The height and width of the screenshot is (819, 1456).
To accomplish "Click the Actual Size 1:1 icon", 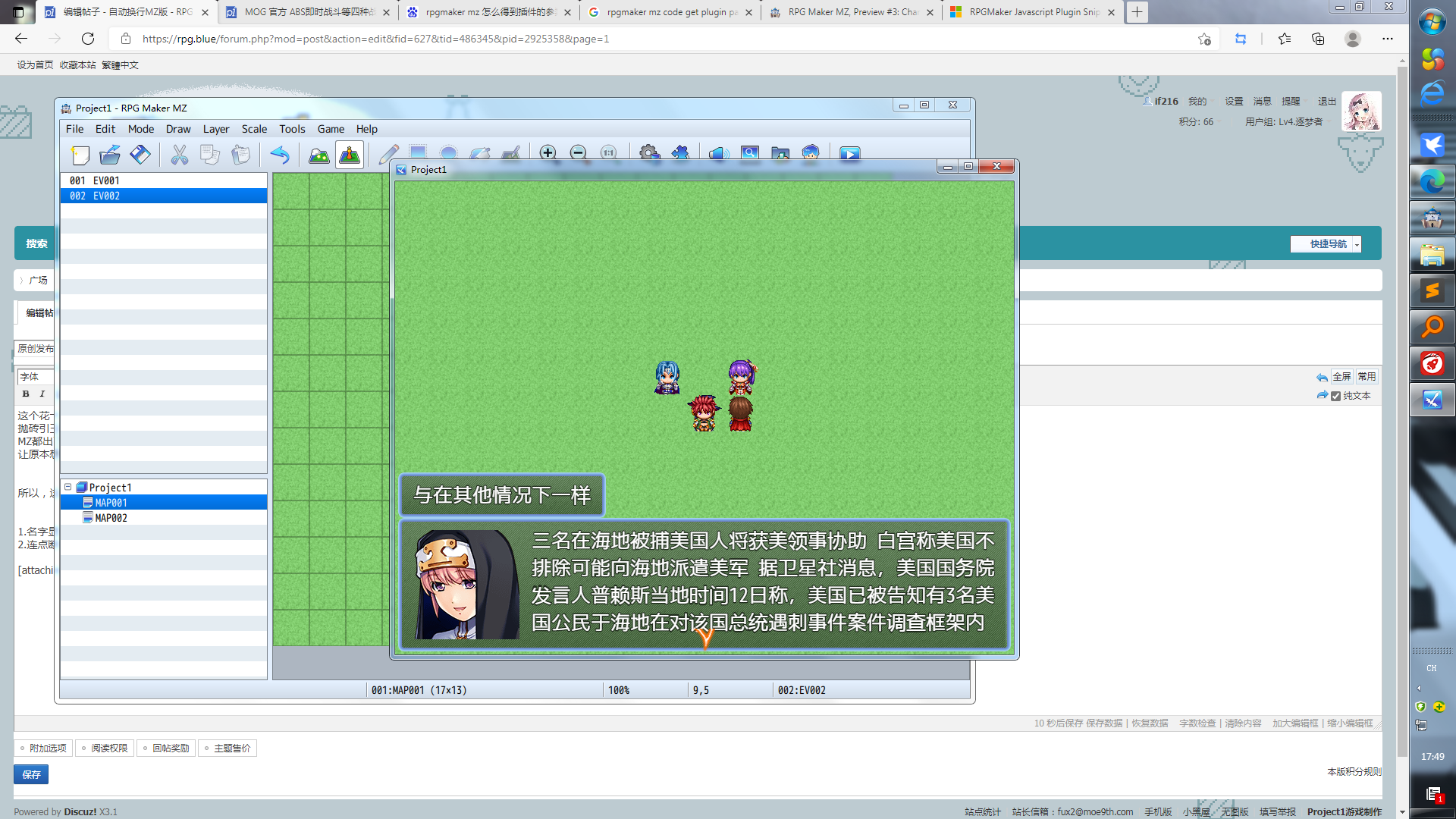I will coord(608,152).
